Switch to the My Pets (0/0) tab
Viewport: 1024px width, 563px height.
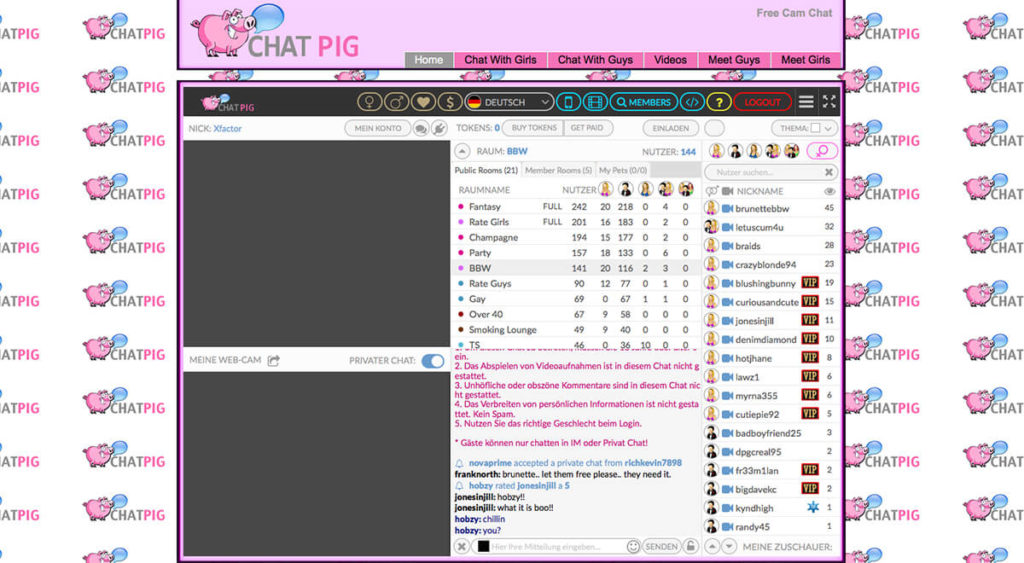(623, 170)
